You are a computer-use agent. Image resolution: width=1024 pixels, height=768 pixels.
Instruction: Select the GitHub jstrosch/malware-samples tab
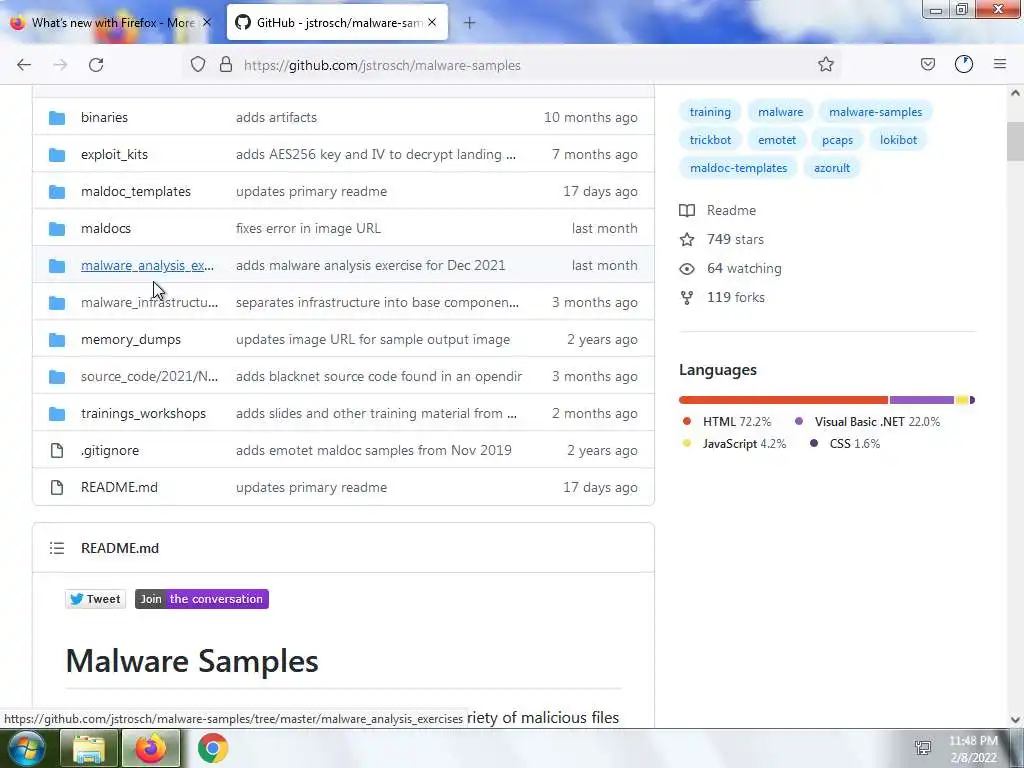337,23
